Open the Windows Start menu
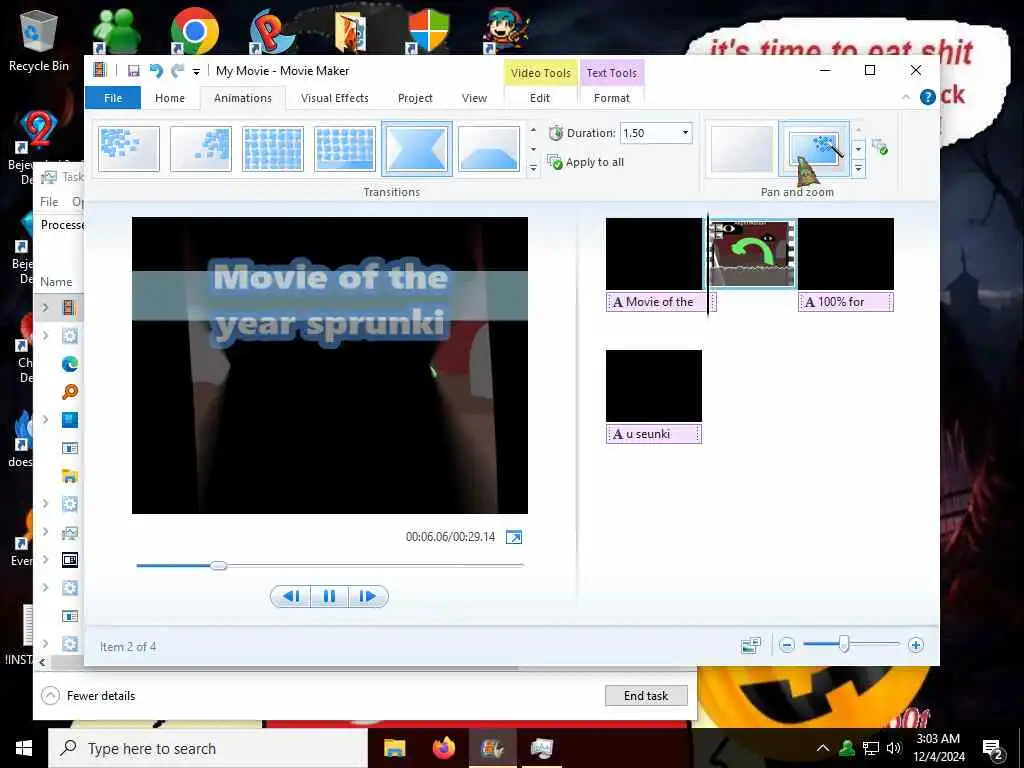This screenshot has width=1024, height=768. (24, 748)
